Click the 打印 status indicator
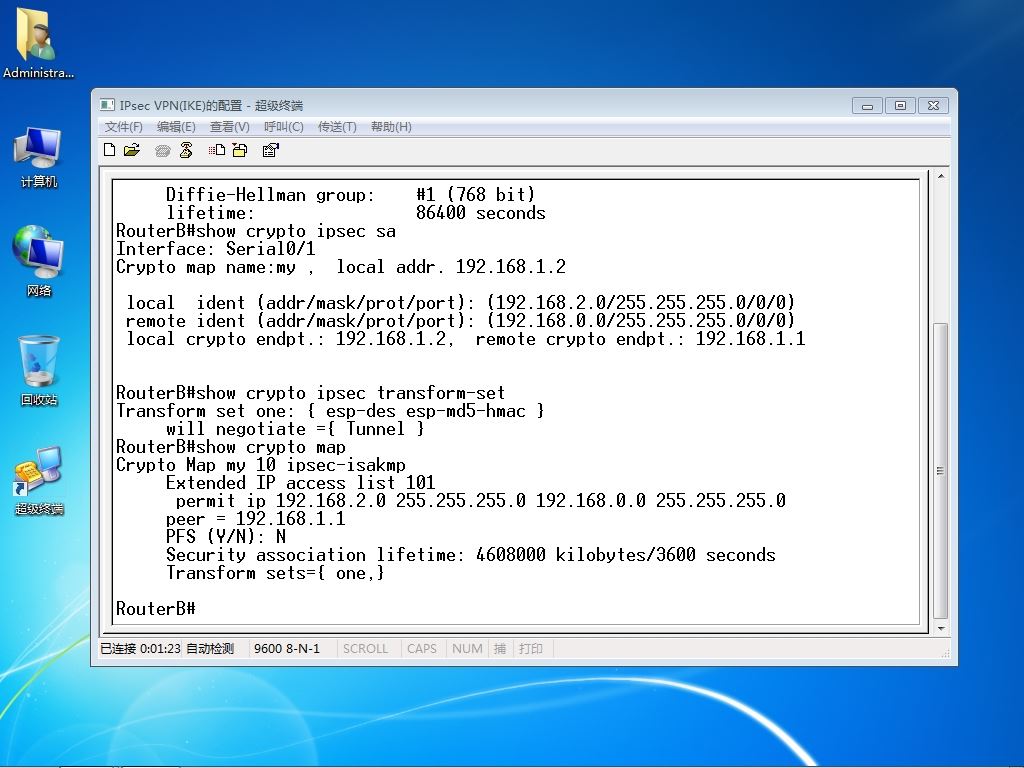 click(x=531, y=648)
